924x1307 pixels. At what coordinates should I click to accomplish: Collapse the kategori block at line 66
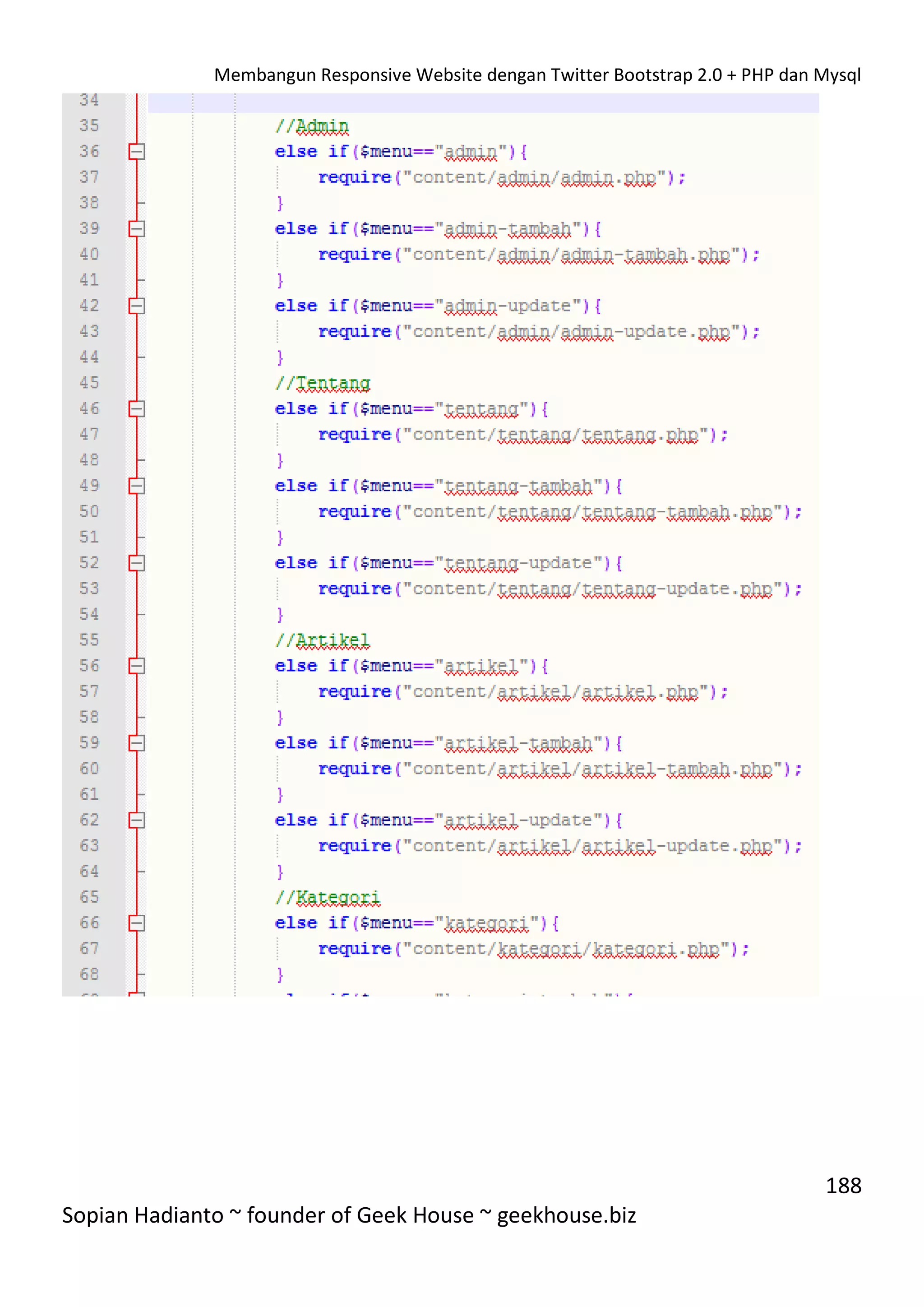(x=137, y=923)
